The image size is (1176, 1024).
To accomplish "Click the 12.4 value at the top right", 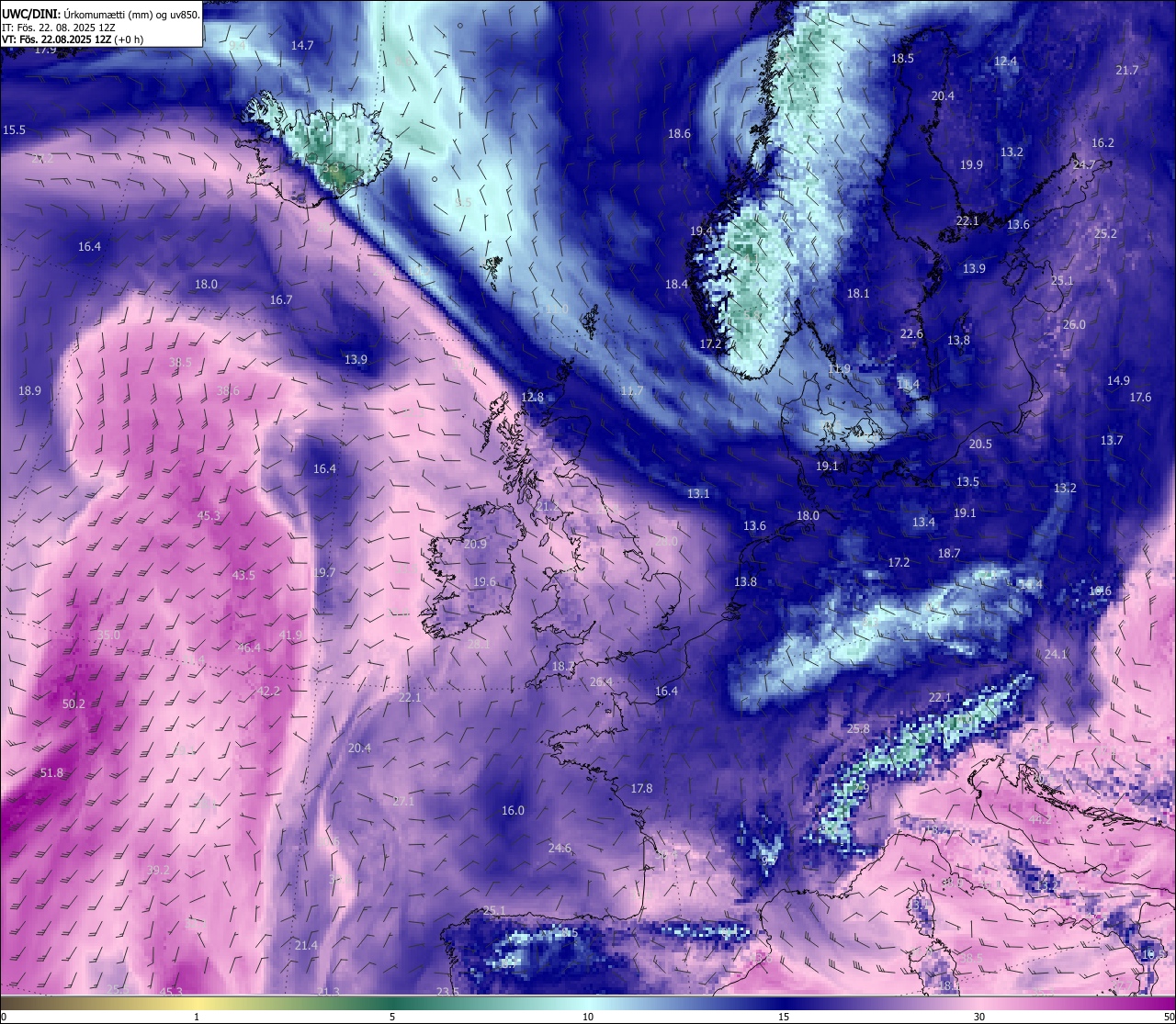I will 1006,62.
